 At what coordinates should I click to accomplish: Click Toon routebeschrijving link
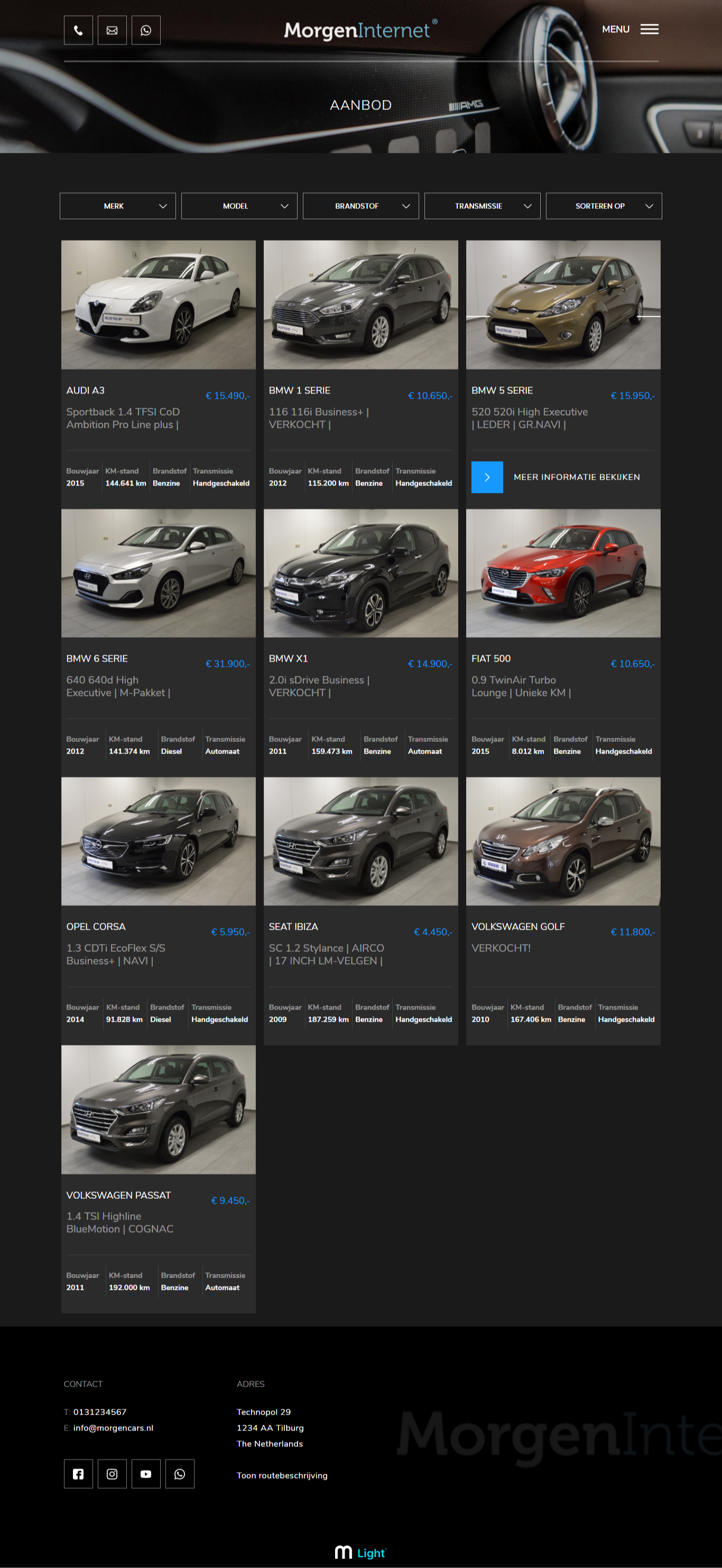[282, 1475]
